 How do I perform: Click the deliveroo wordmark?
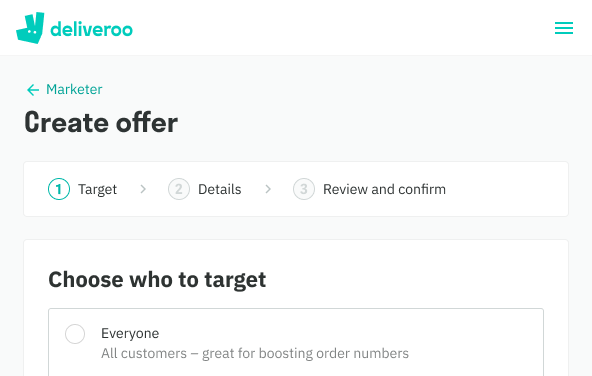(x=91, y=29)
